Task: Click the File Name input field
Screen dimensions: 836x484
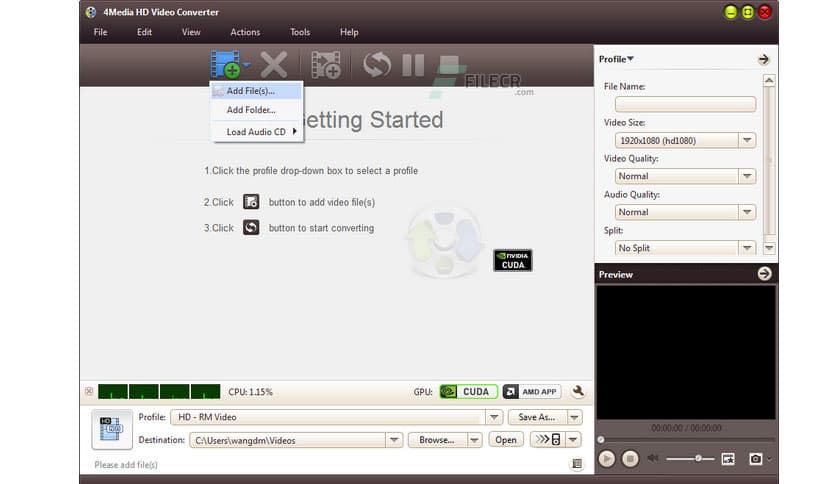Action: (685, 104)
